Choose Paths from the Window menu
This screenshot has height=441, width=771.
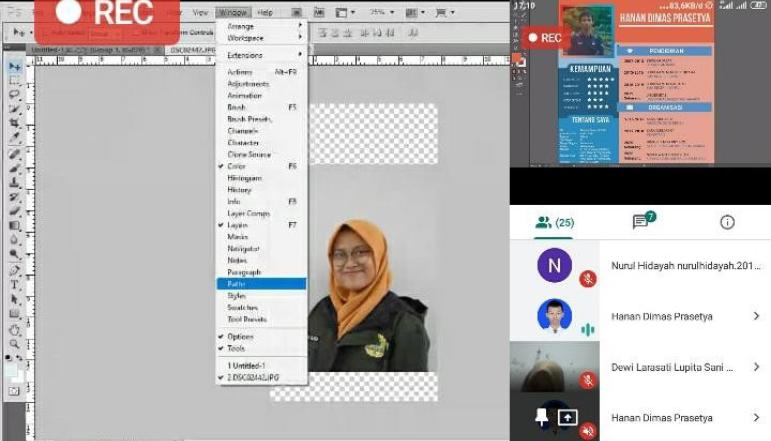(x=237, y=284)
